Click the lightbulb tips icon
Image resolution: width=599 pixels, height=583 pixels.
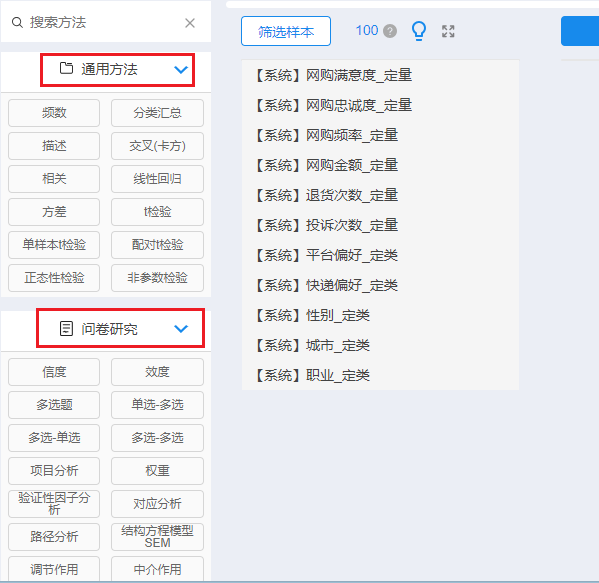point(419,31)
